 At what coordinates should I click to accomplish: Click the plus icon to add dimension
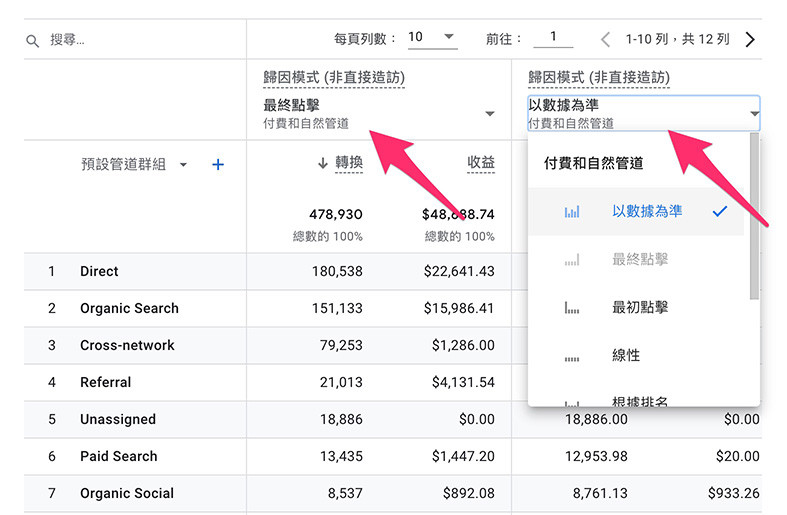pos(218,165)
